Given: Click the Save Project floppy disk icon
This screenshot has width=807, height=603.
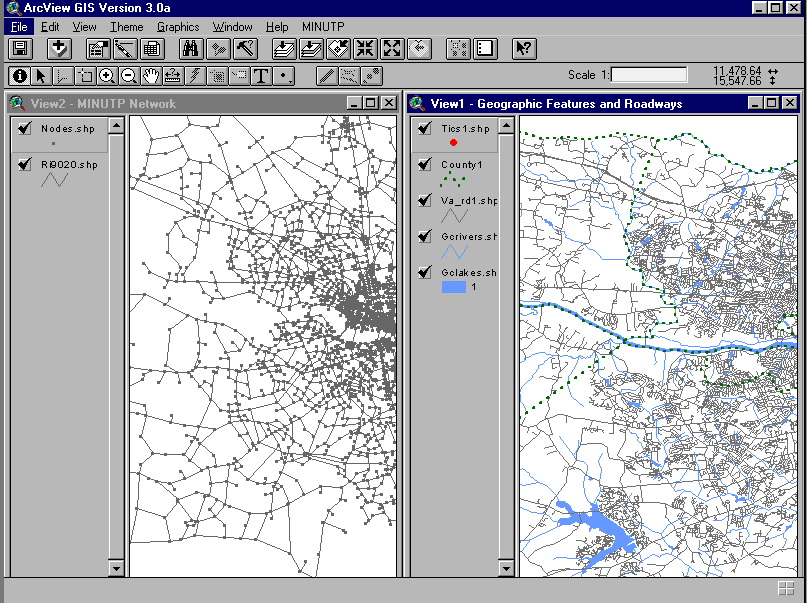Looking at the screenshot, I should 21,49.
